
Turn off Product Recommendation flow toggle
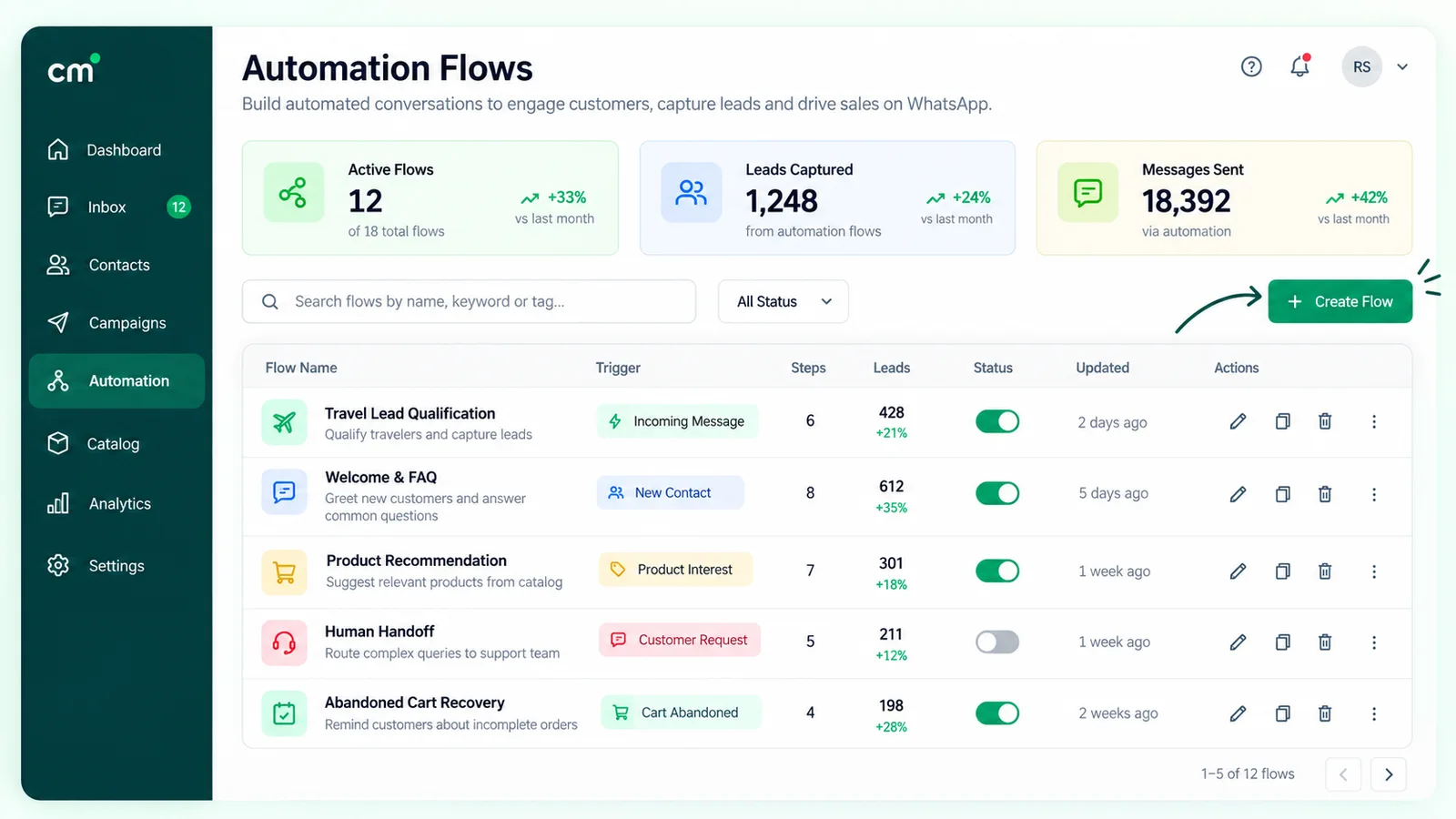(x=997, y=571)
